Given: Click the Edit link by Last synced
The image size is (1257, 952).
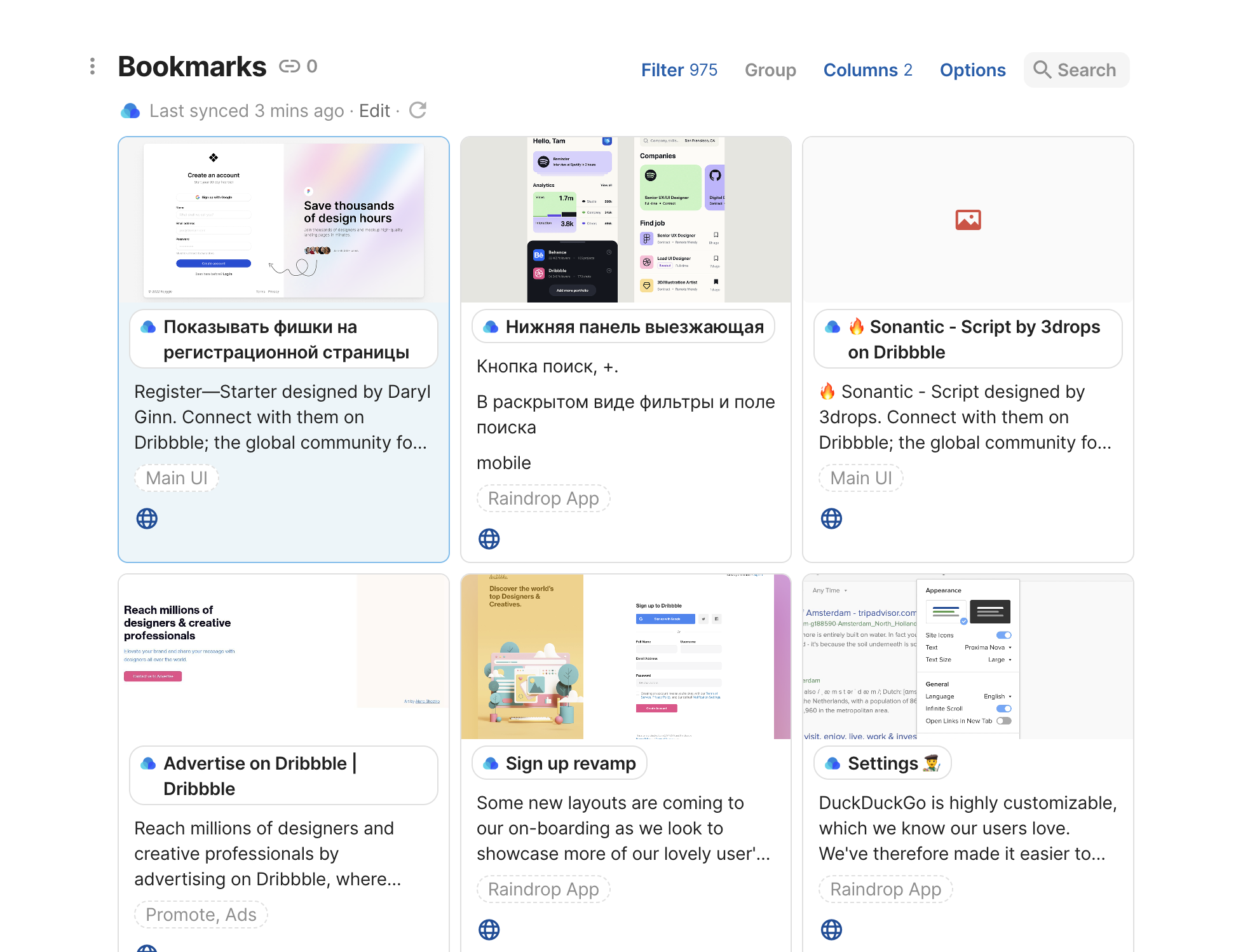Looking at the screenshot, I should 374,111.
